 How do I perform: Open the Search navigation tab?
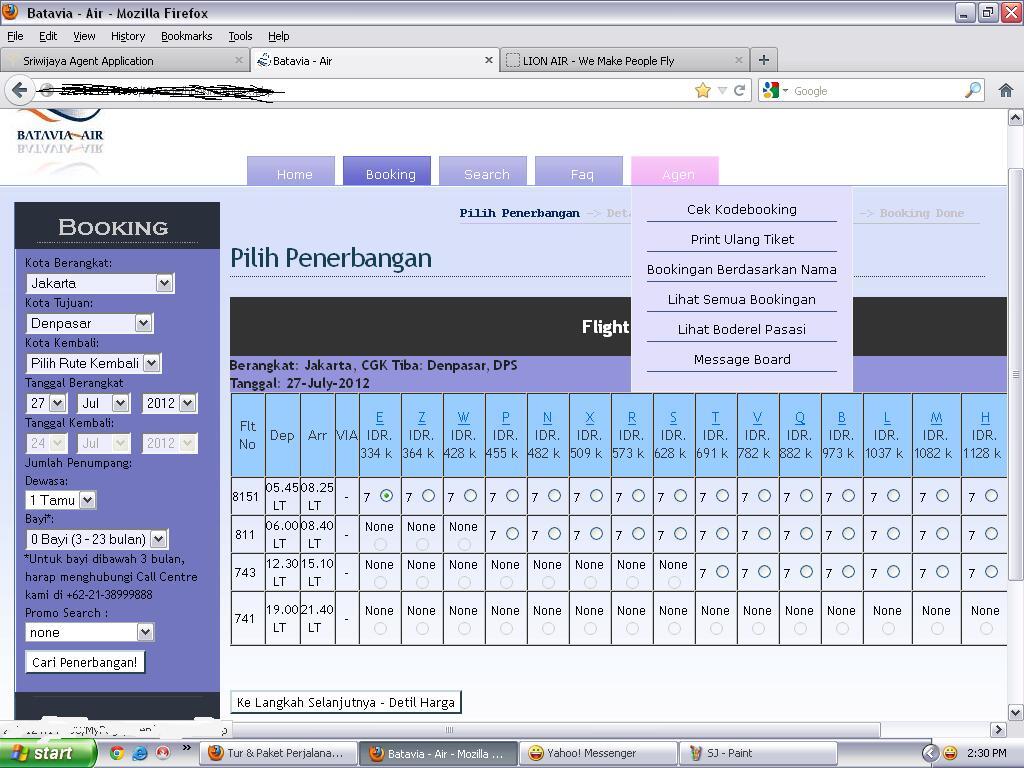(483, 172)
